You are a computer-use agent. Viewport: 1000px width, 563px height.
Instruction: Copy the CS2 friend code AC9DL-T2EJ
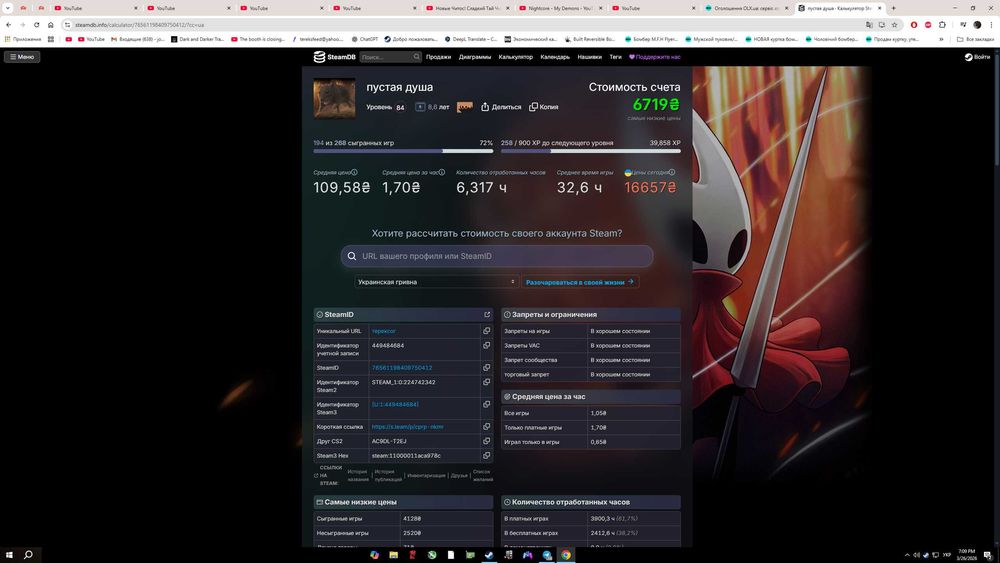point(487,441)
